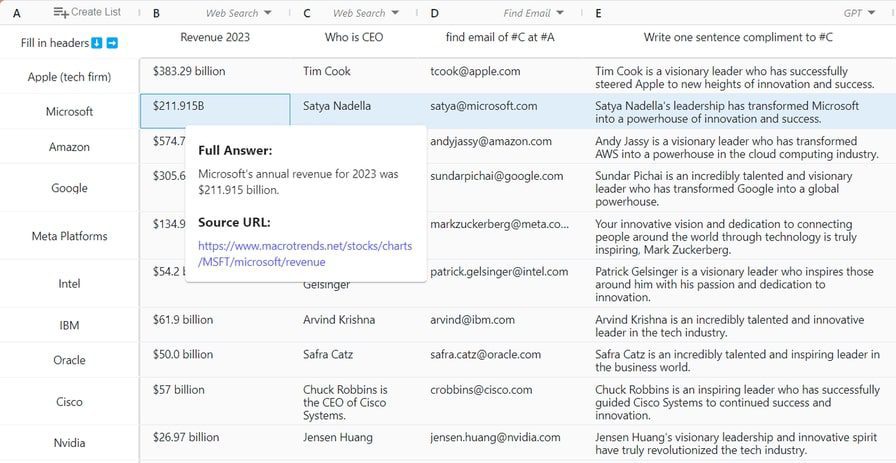This screenshot has width=896, height=463.
Task: Click the tcook@apple.com cell
Action: coord(500,76)
